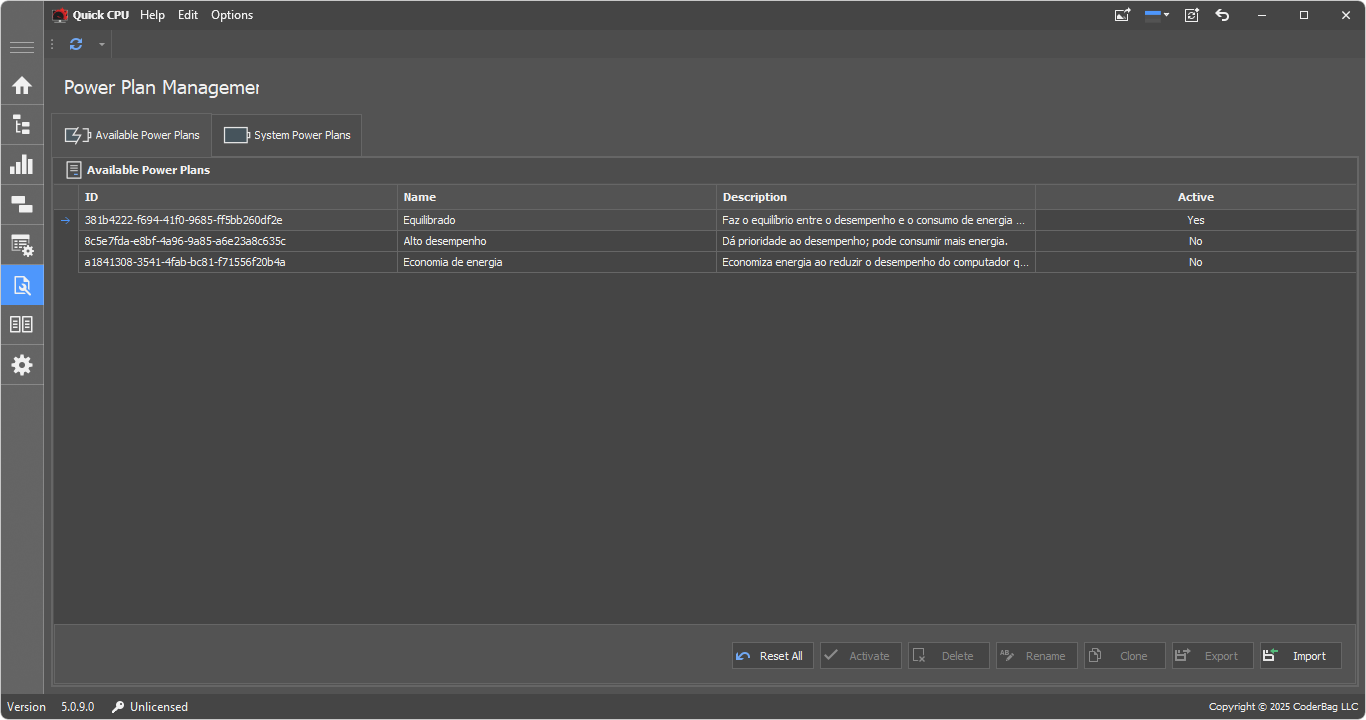Image resolution: width=1366 pixels, height=720 pixels.
Task: Open the settings gear in the sidebar
Action: point(22,365)
